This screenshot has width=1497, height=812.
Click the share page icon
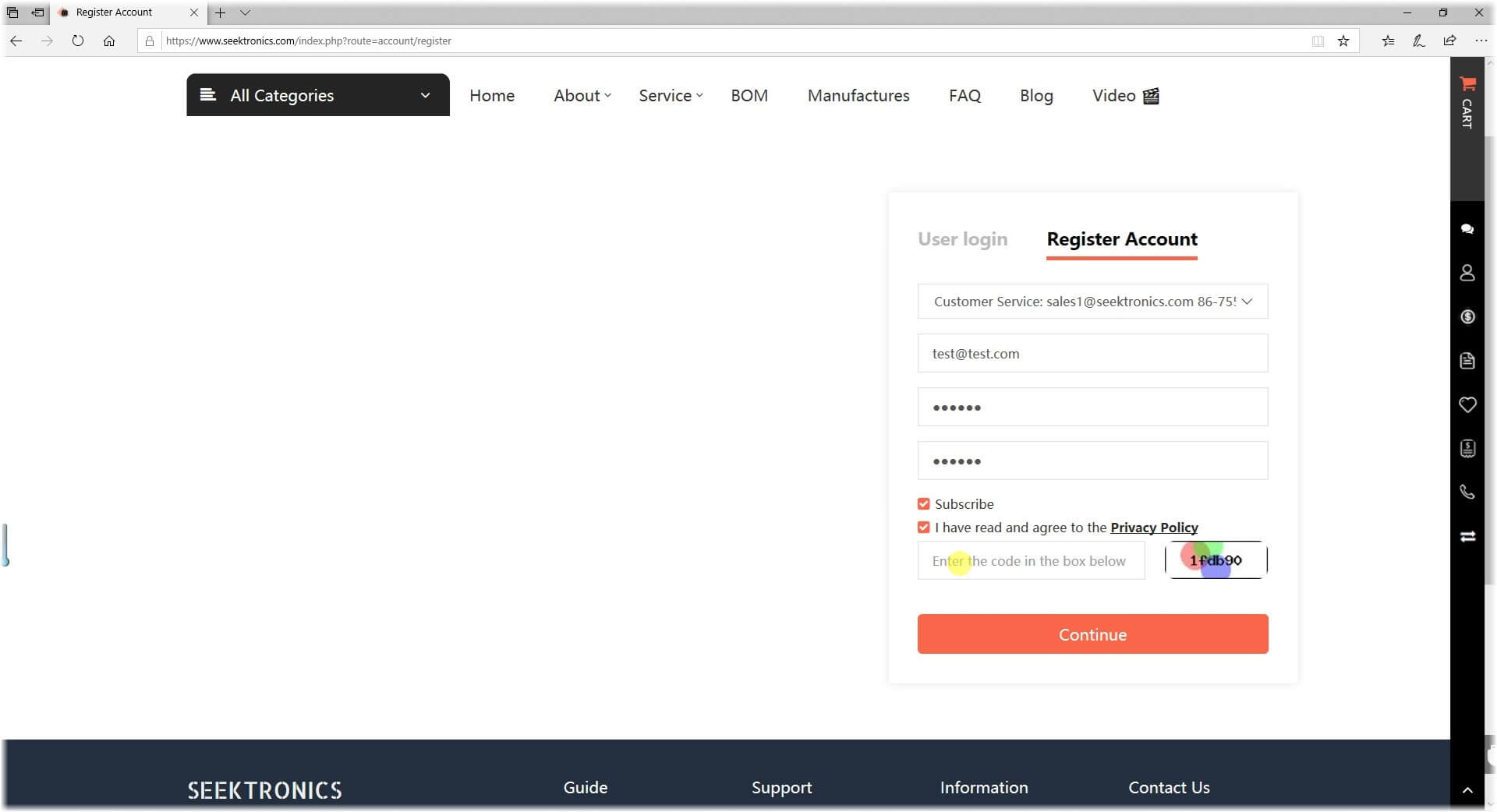[x=1449, y=41]
